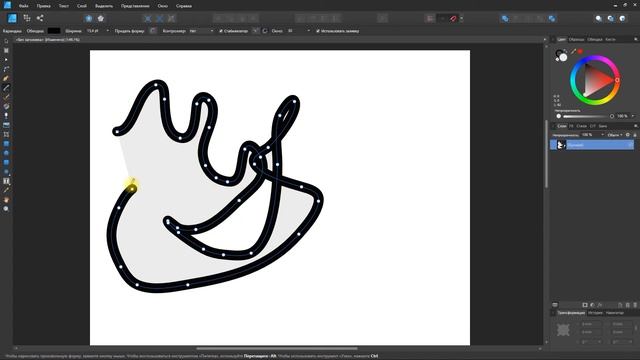Lock the layer with the padlock icon

635,135
